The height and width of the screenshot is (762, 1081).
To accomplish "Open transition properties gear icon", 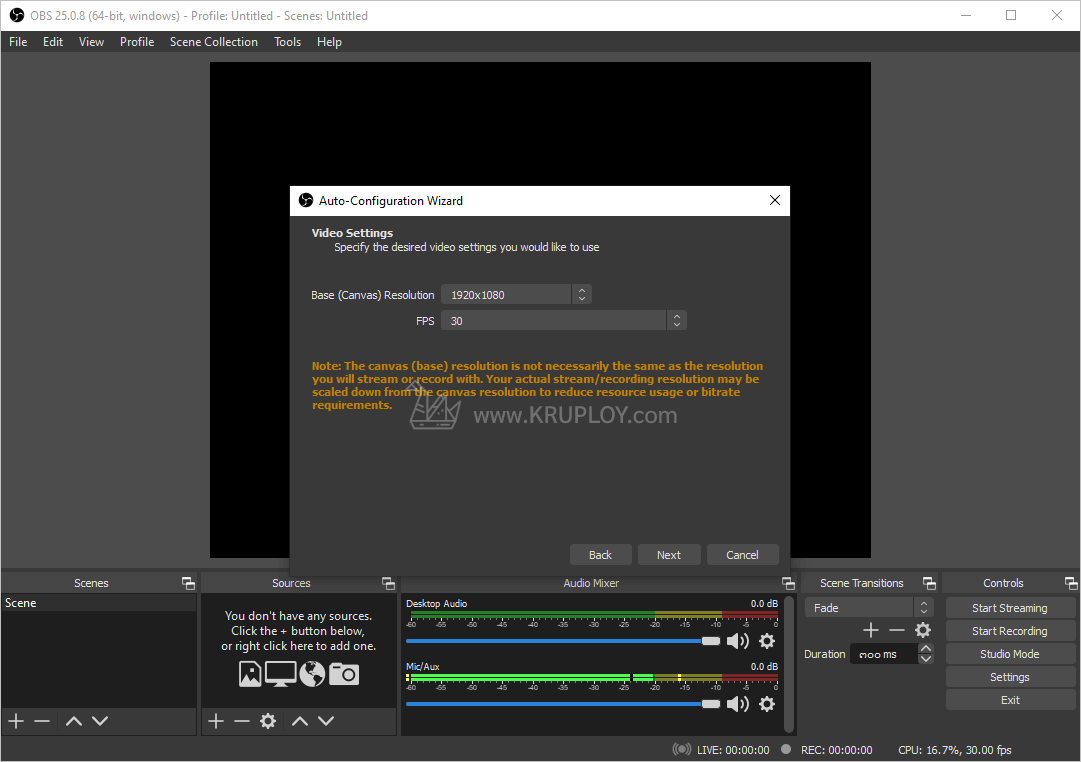I will coord(923,630).
